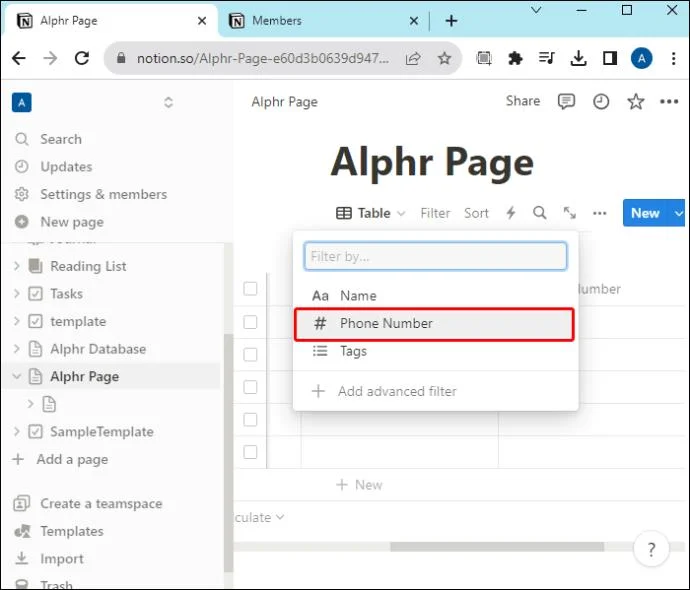Open the workspace switcher arrows

coord(168,103)
